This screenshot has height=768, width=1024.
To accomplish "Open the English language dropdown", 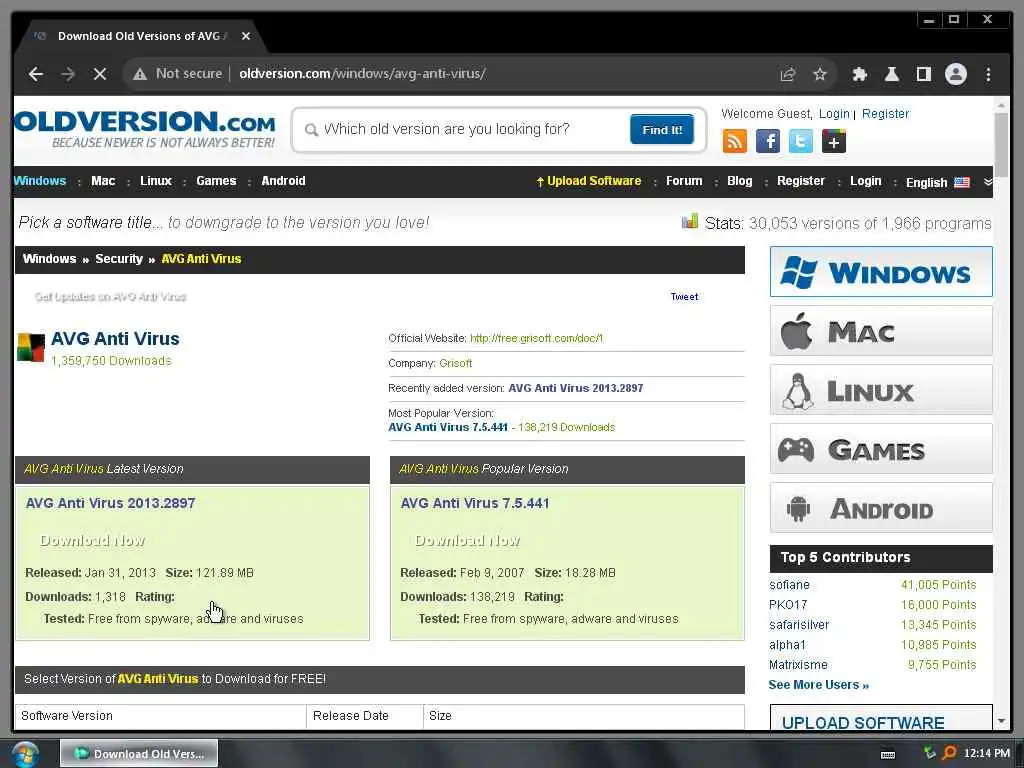I will pos(937,182).
